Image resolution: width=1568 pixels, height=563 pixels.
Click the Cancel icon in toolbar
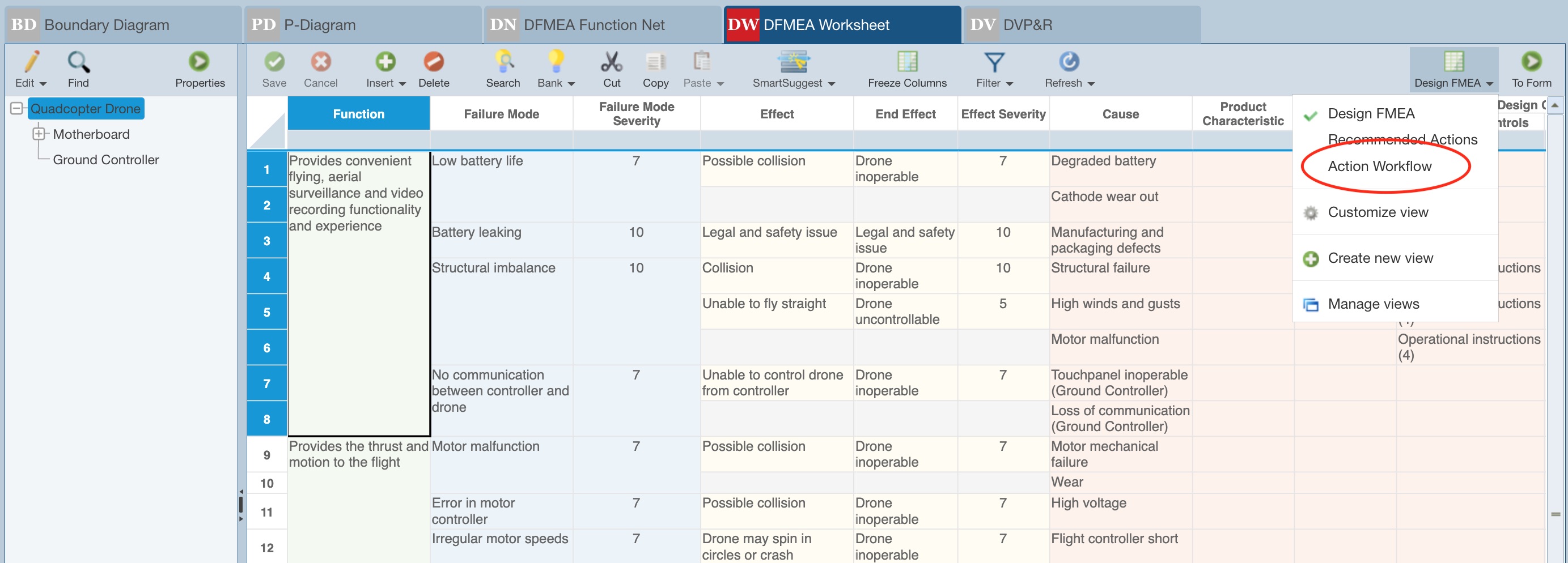click(x=320, y=62)
